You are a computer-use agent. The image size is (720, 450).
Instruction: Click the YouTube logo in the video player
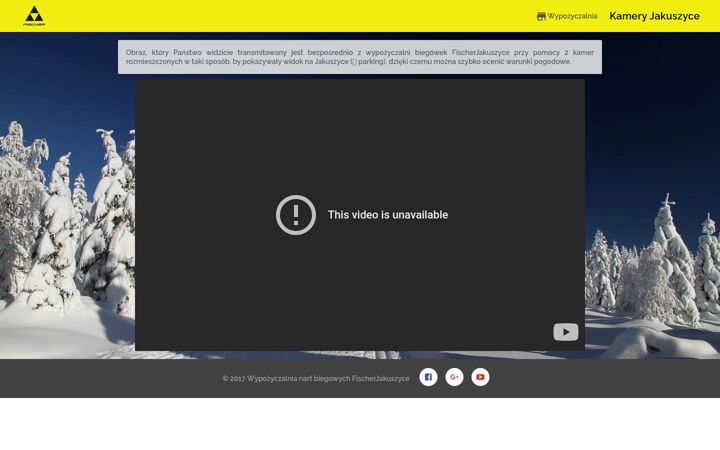[x=566, y=332]
